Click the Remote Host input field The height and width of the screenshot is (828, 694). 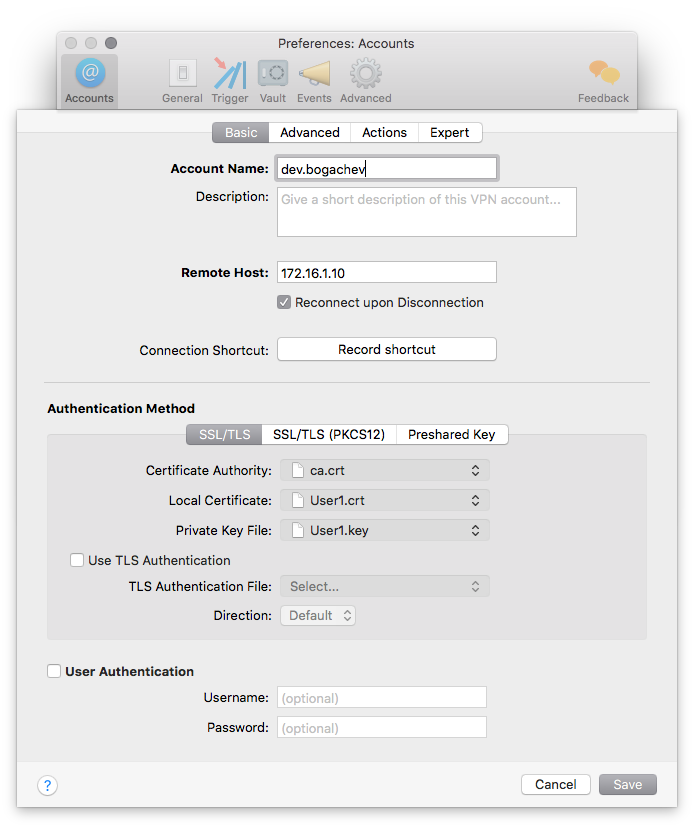(386, 272)
